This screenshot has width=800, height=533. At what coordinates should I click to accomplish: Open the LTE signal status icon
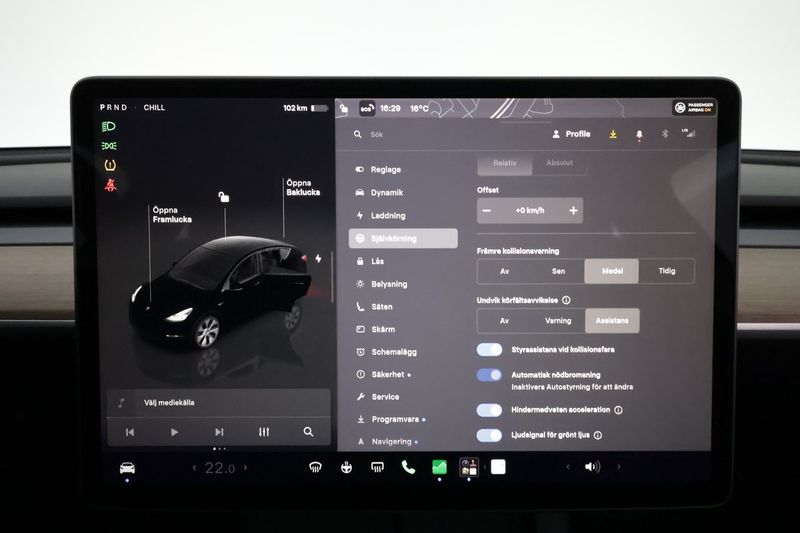pyautogui.click(x=689, y=133)
